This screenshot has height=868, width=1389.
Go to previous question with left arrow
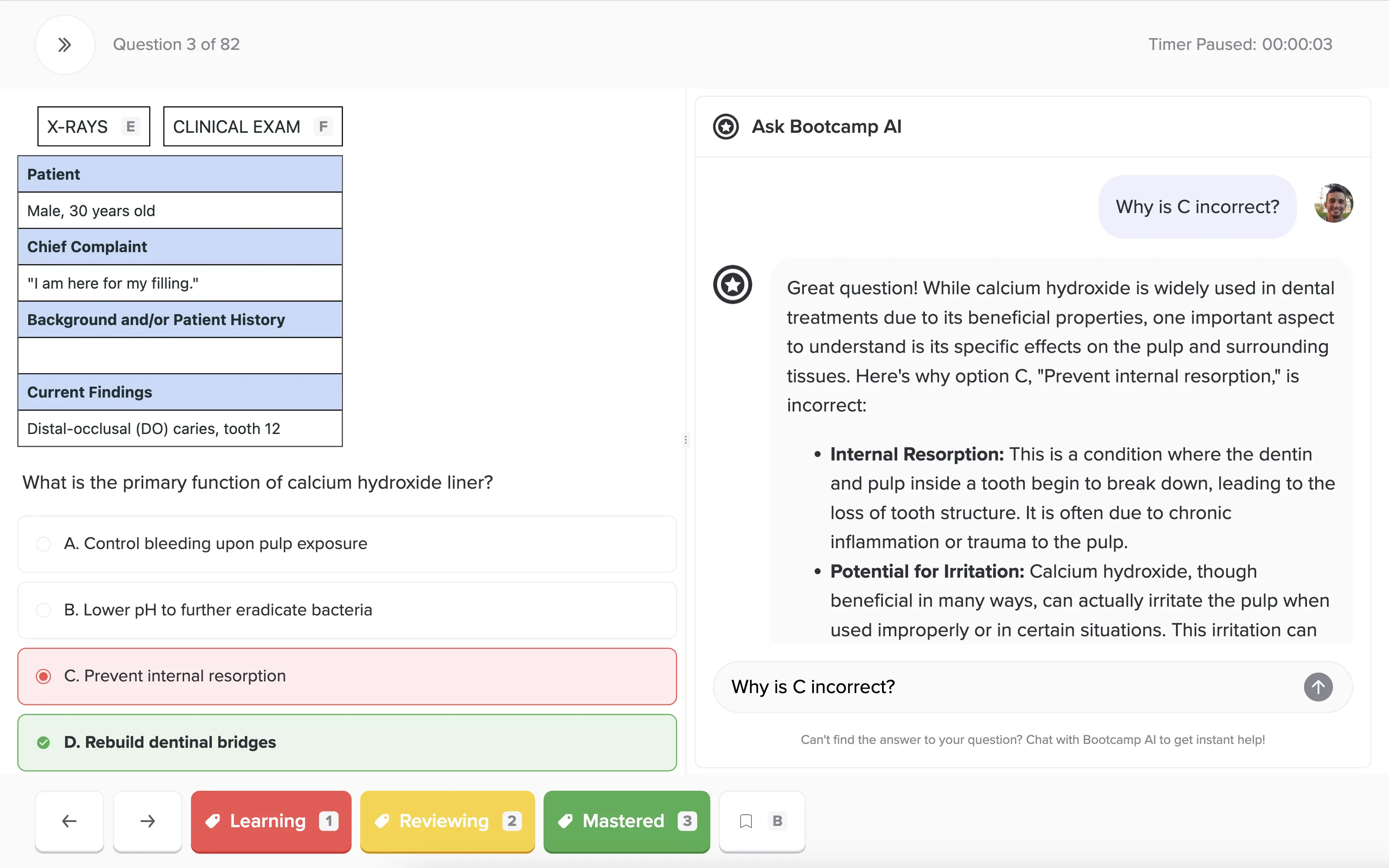tap(69, 821)
